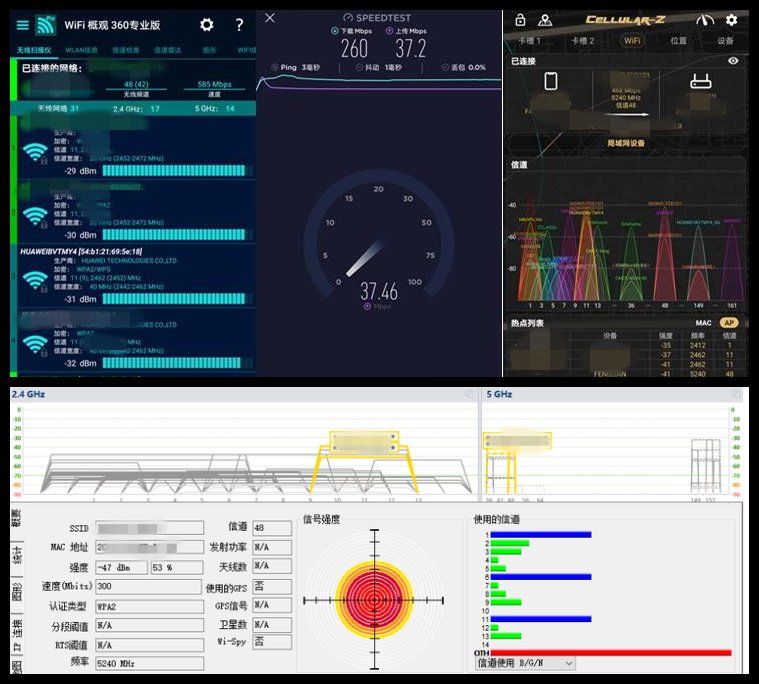
Task: Click the signal strength radar target center
Action: click(x=374, y=600)
